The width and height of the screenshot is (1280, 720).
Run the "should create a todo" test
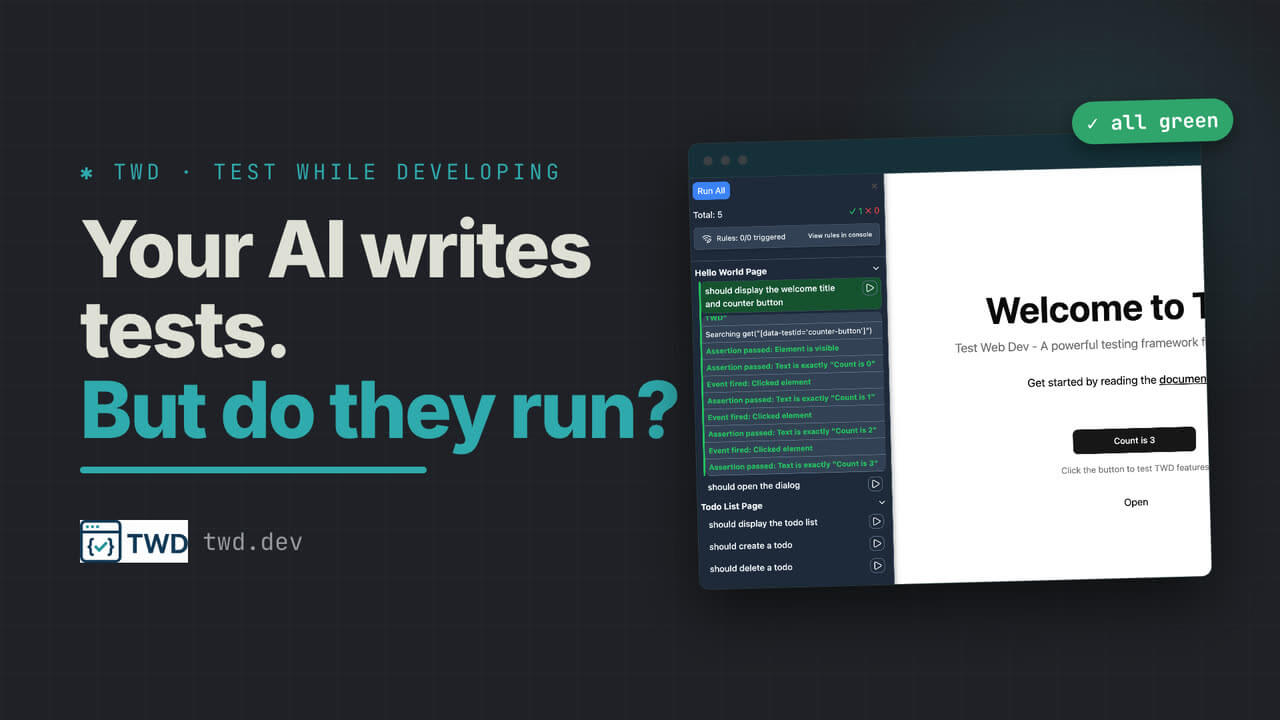tap(877, 544)
